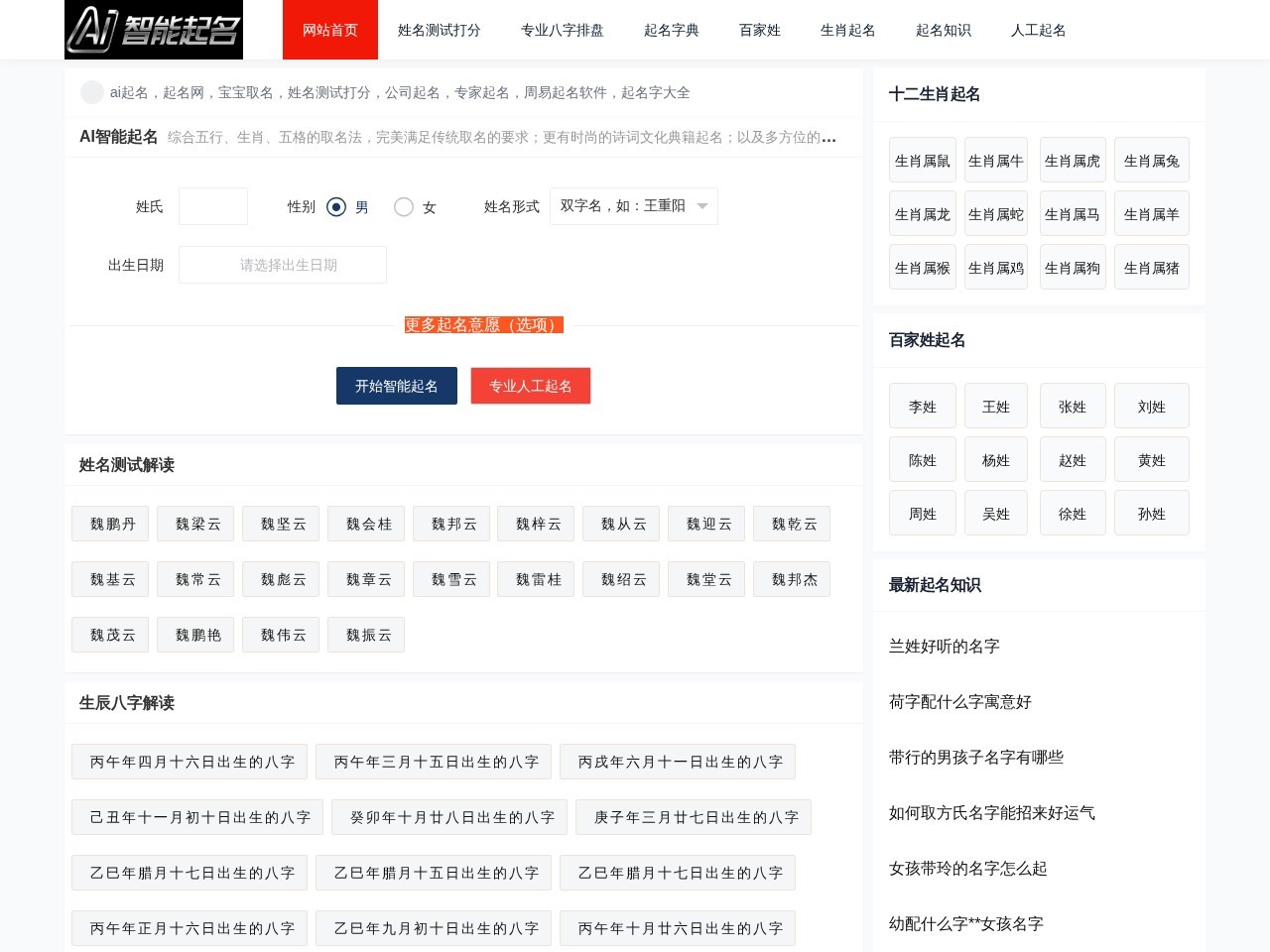
Task: Choose 生肖属鸡 zodiac button
Action: tap(996, 267)
